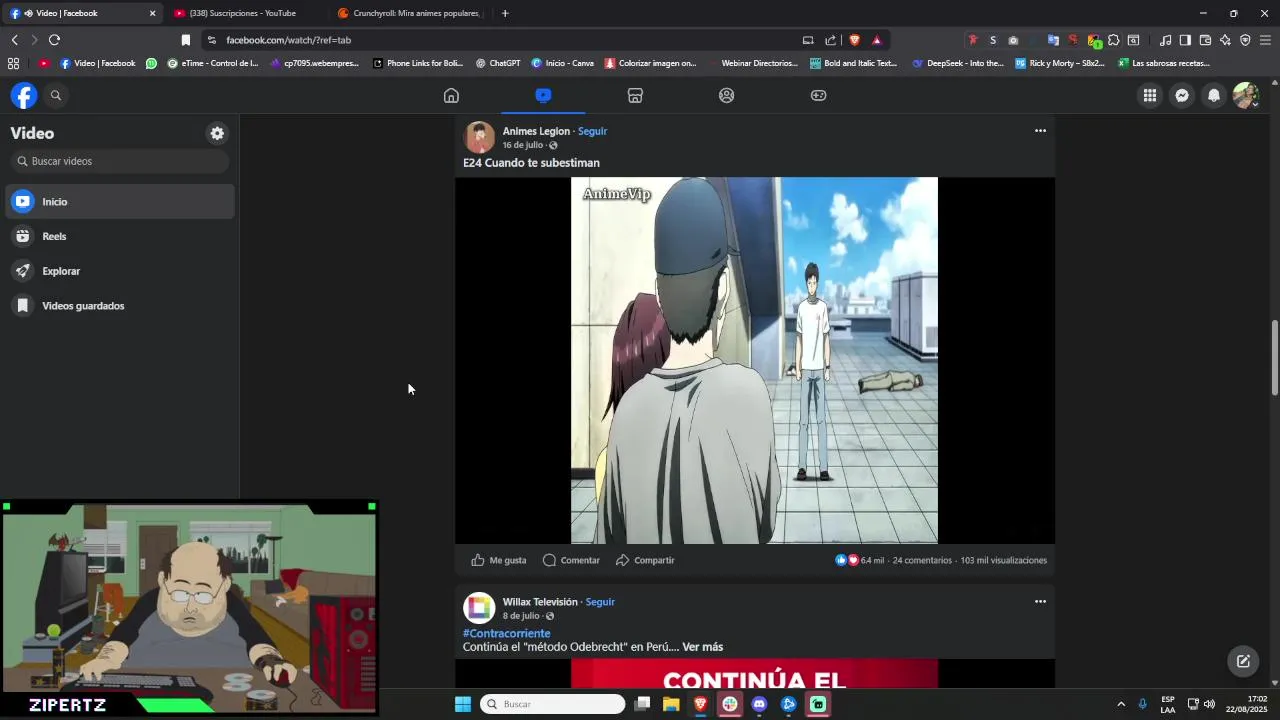Open the Facebook menu grid icon
The height and width of the screenshot is (720, 1280).
point(1150,95)
